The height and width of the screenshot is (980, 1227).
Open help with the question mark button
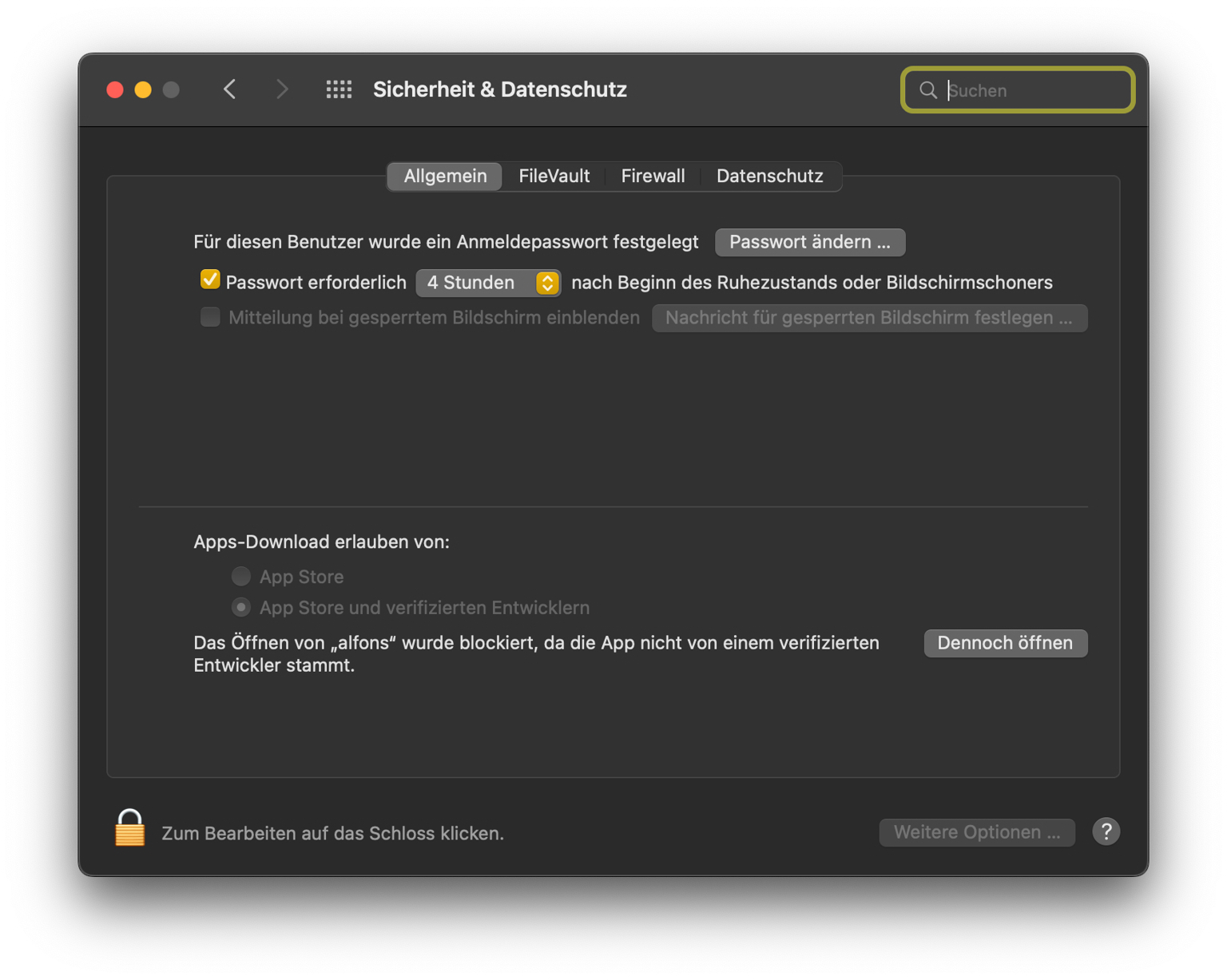[x=1106, y=832]
